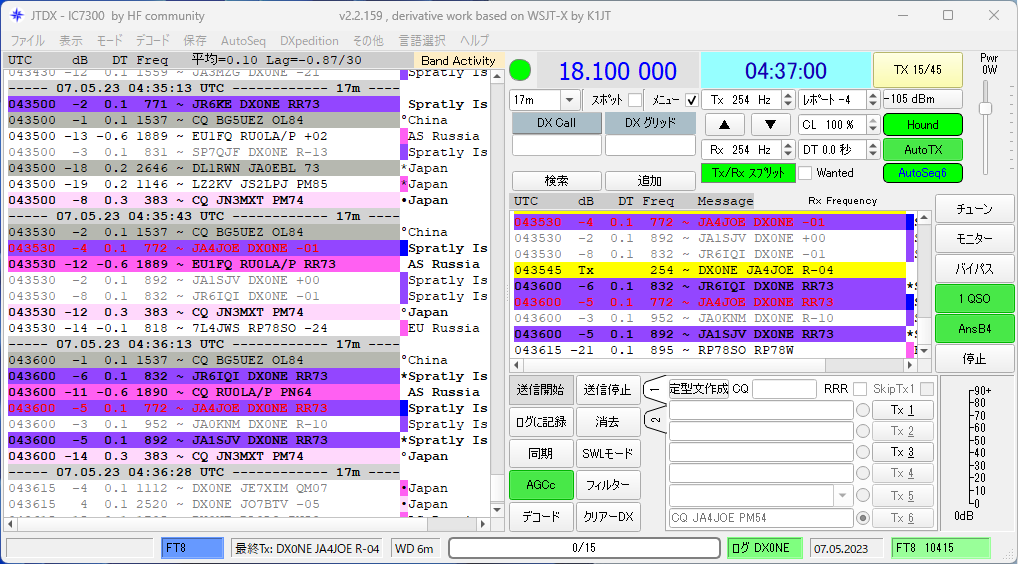Image resolution: width=1018 pixels, height=564 pixels.
Task: Adjust the Rx 254 Hz spinner arrows
Action: point(788,150)
